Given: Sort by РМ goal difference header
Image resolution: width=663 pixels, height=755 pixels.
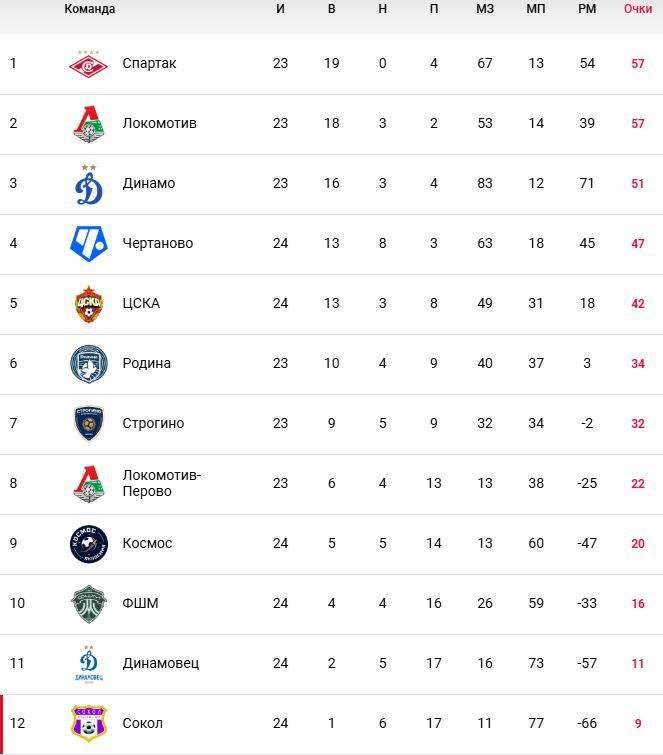Looking at the screenshot, I should click(x=587, y=9).
